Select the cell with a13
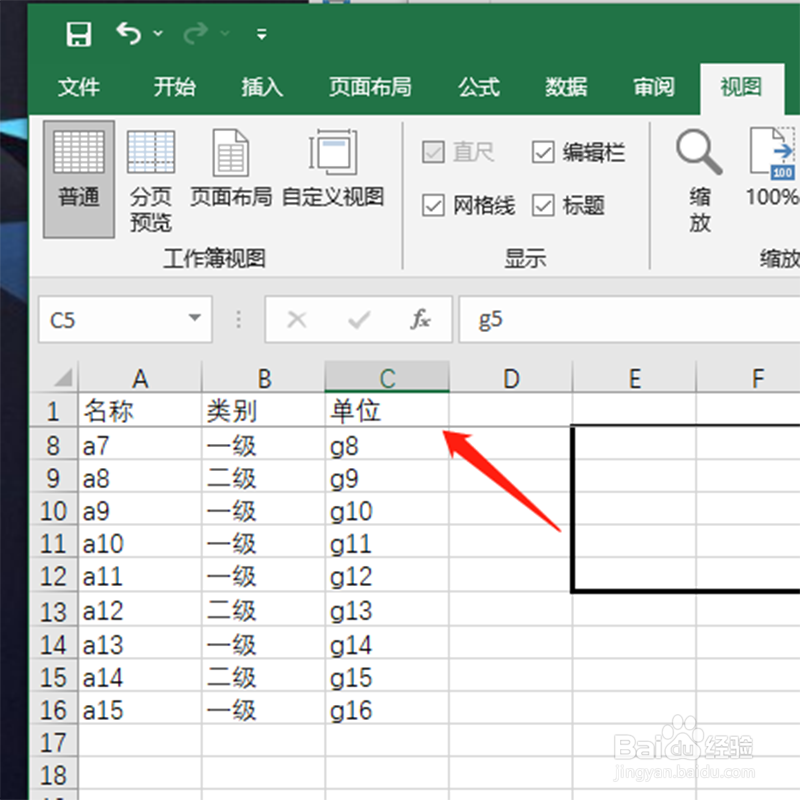This screenshot has height=800, width=800. click(140, 644)
